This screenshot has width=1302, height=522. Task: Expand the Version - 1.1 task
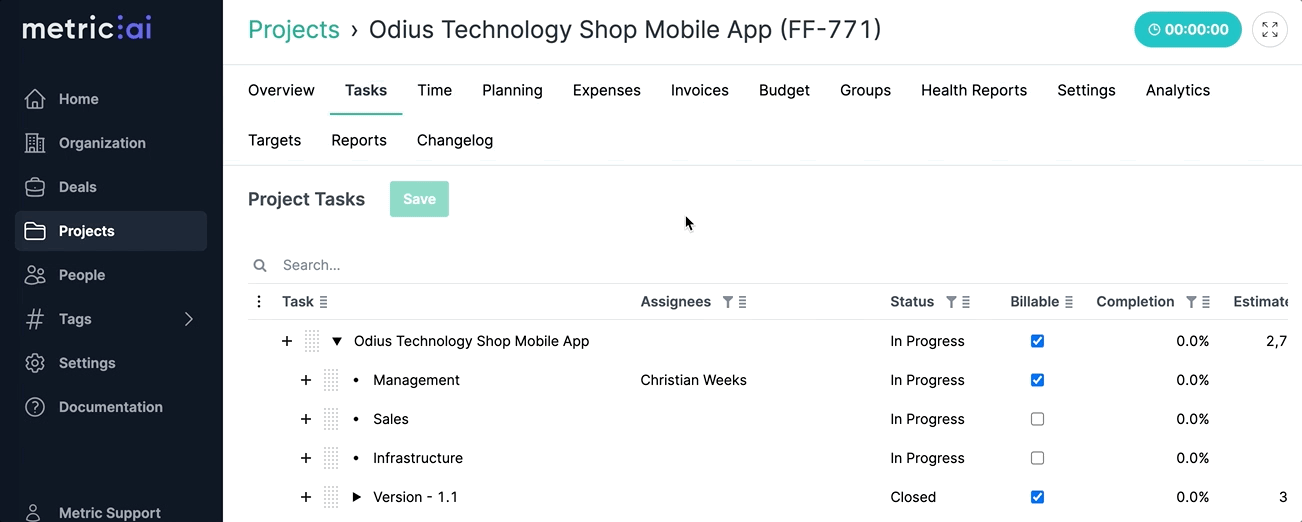[356, 497]
